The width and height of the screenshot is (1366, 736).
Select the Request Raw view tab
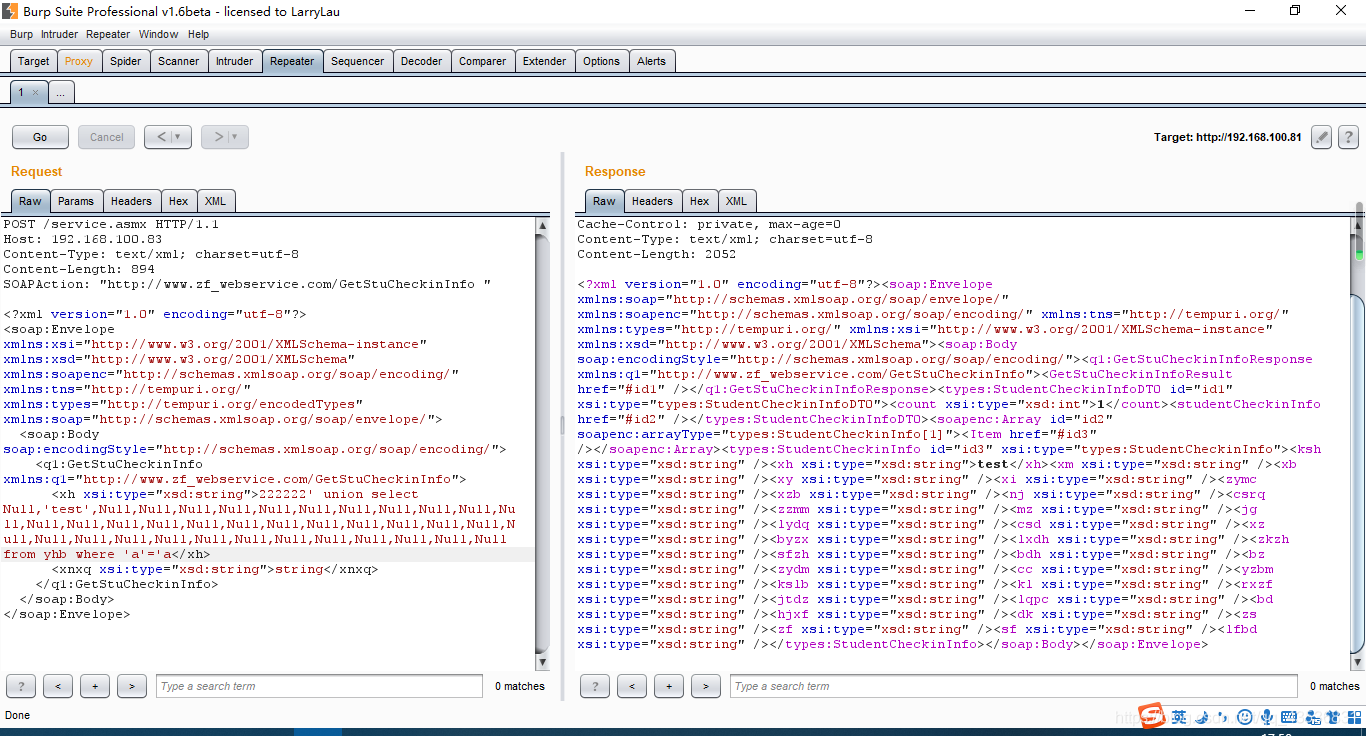(30, 201)
